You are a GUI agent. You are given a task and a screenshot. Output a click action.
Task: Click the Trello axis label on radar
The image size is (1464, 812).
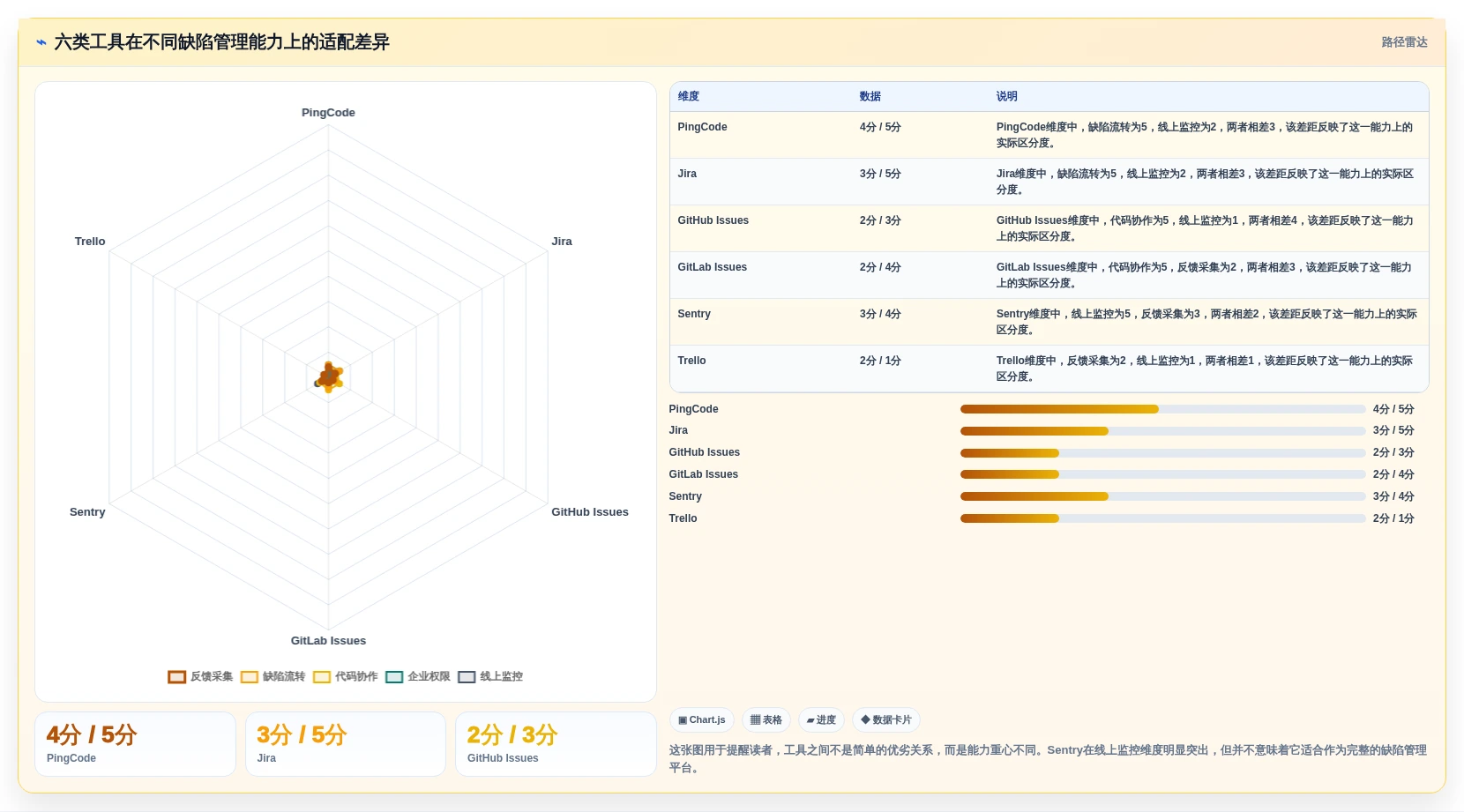(x=90, y=242)
